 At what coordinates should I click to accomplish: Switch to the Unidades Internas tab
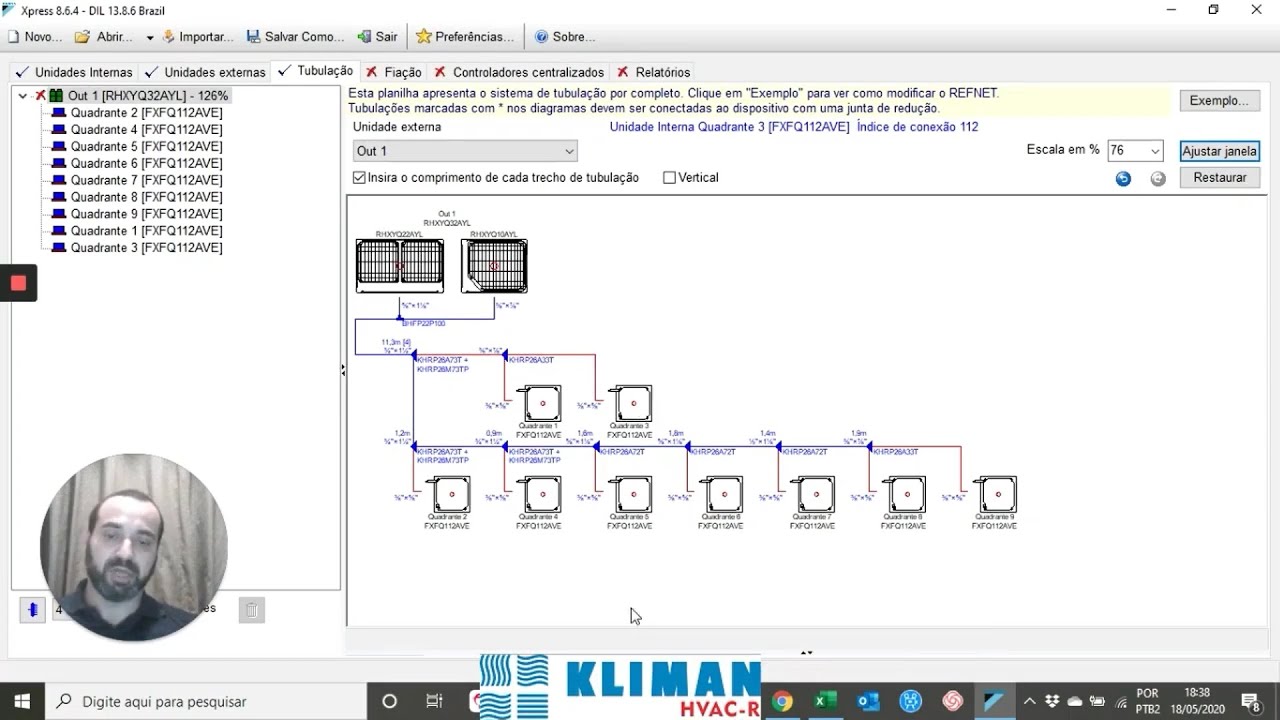[x=73, y=72]
